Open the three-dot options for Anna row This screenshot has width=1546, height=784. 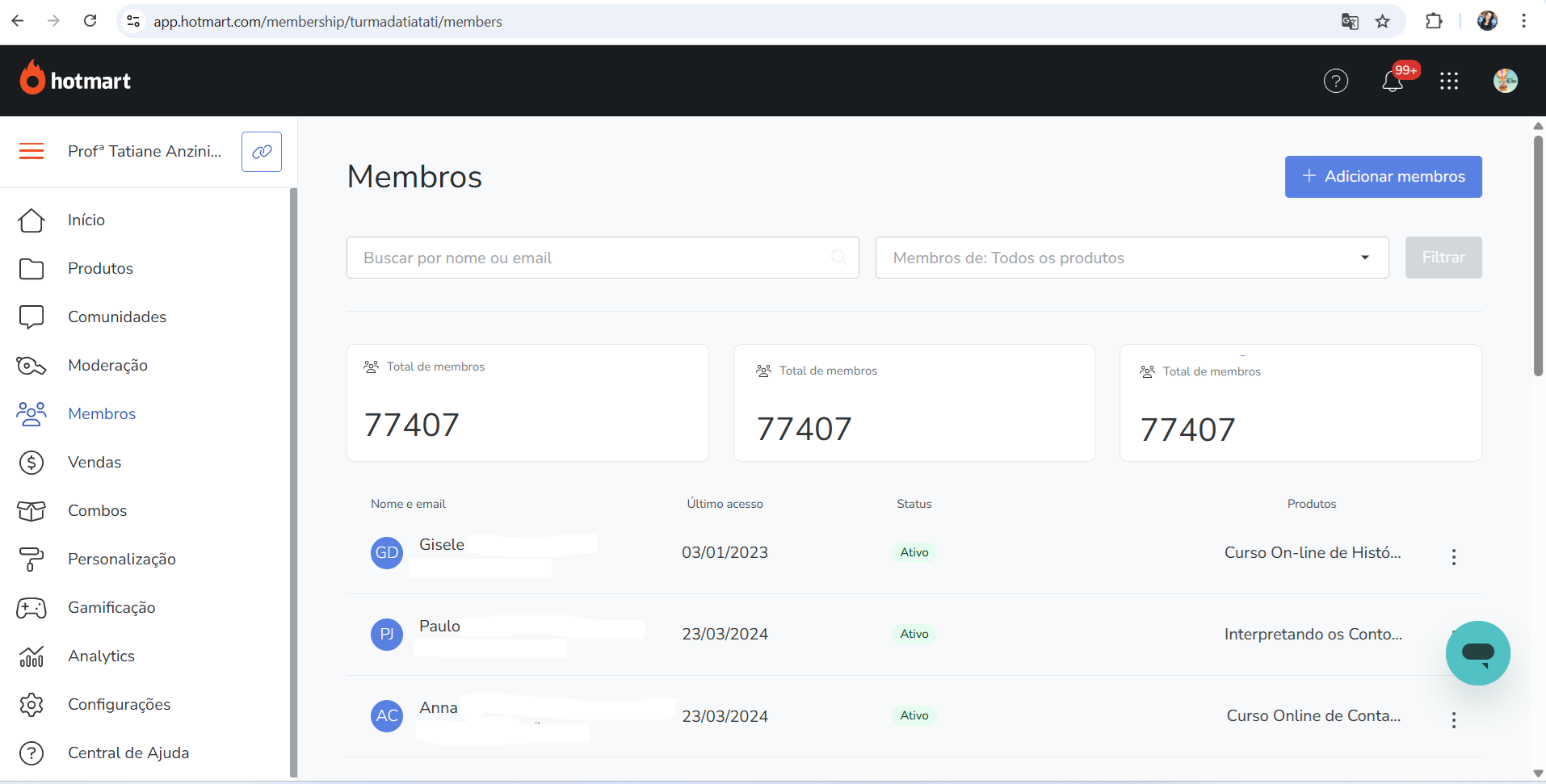coord(1453,720)
